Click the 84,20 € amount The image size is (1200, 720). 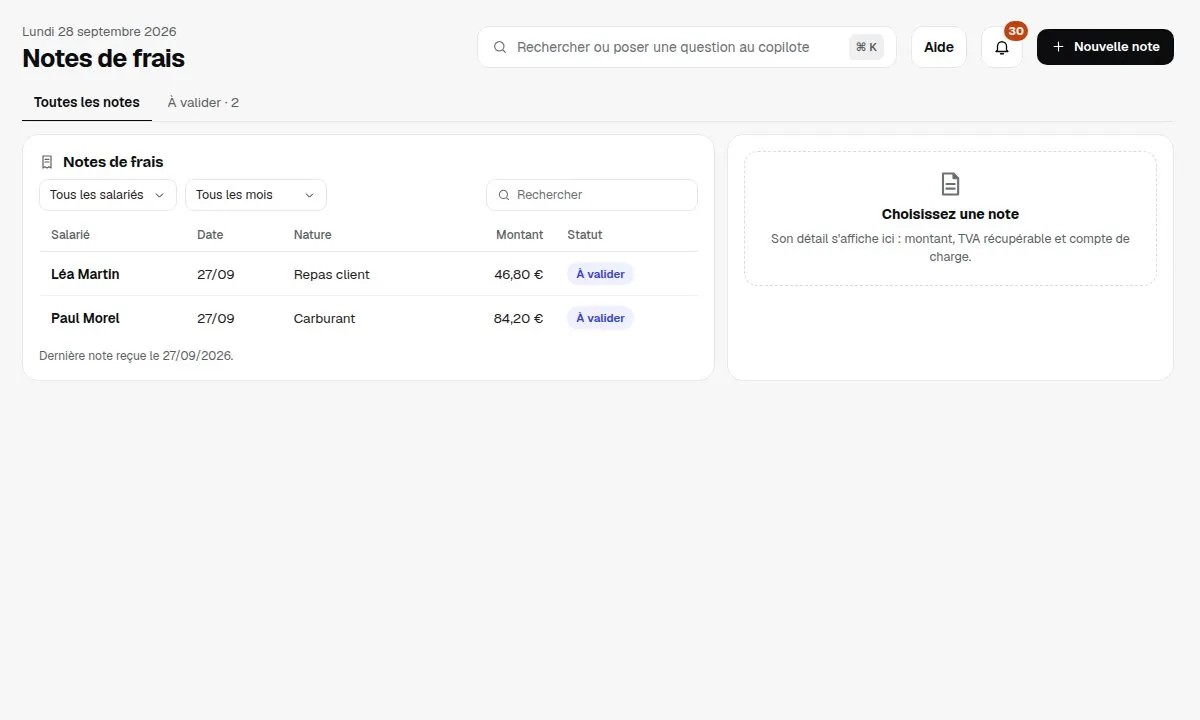(519, 318)
